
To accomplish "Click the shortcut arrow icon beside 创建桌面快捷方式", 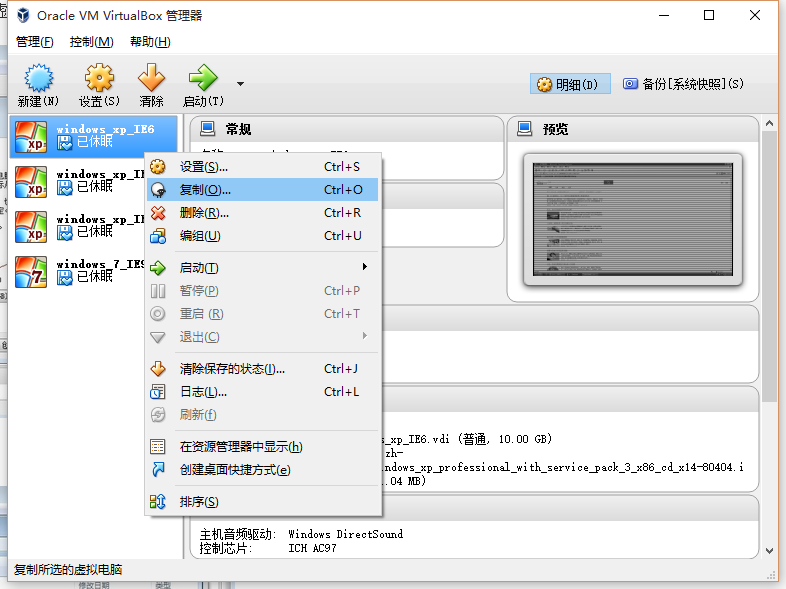I will click(x=158, y=470).
